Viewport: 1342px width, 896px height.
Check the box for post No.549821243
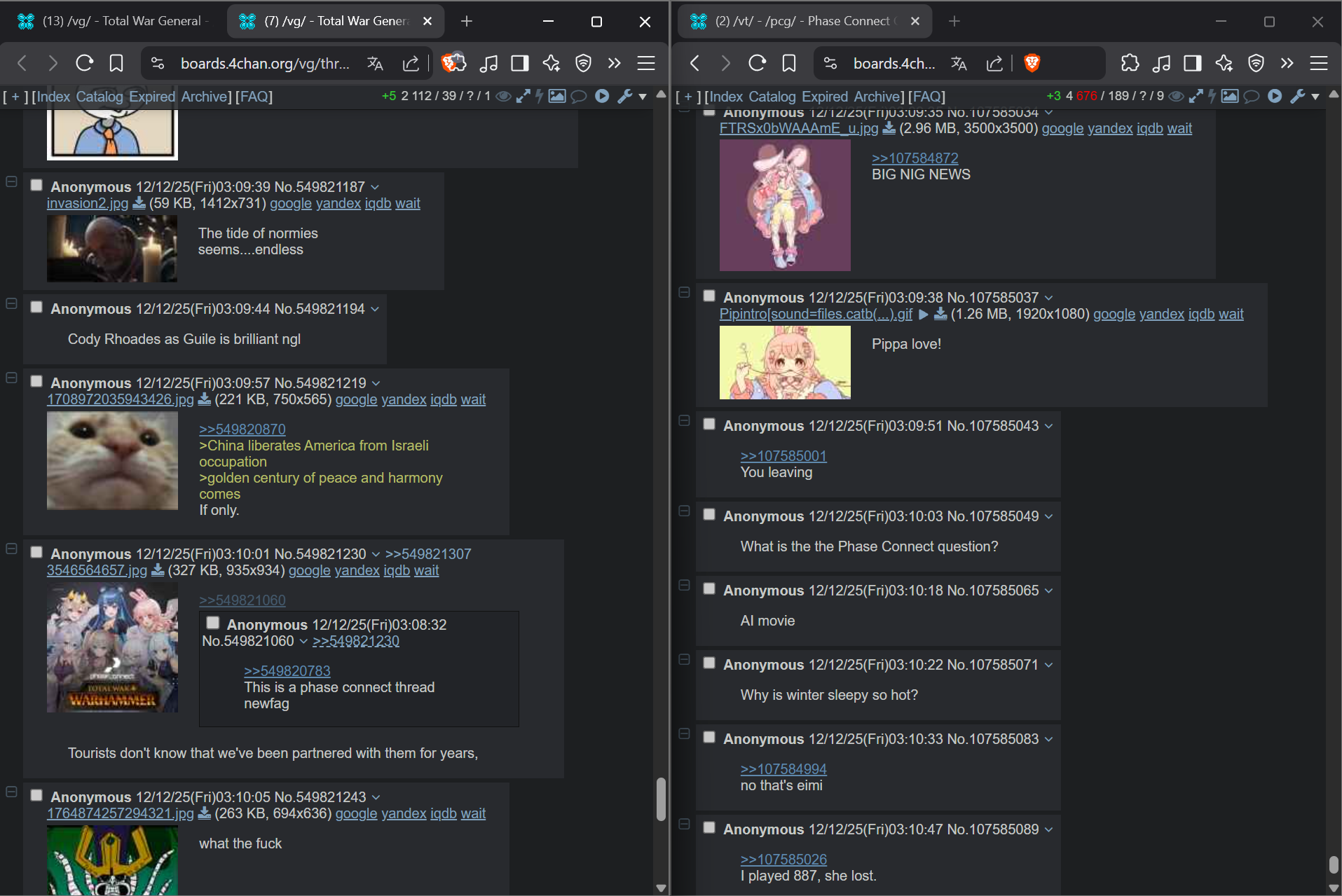tap(36, 795)
